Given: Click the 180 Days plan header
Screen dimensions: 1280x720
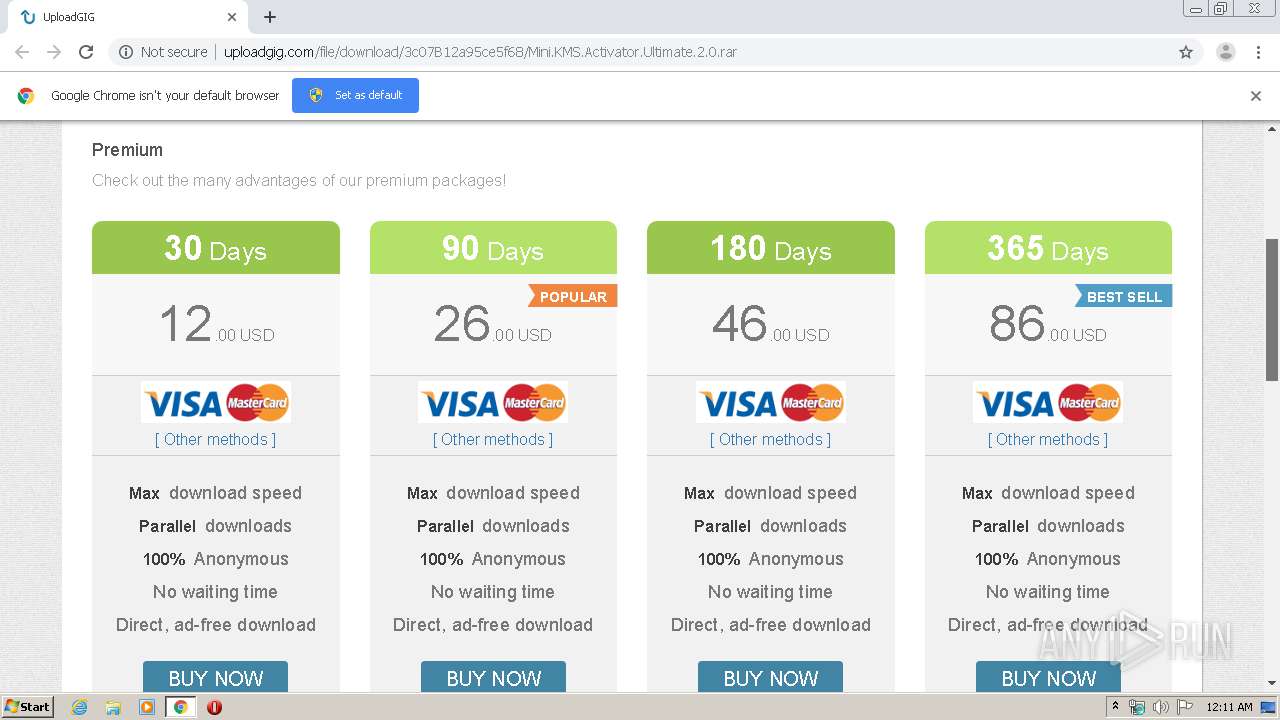Looking at the screenshot, I should click(x=771, y=248).
